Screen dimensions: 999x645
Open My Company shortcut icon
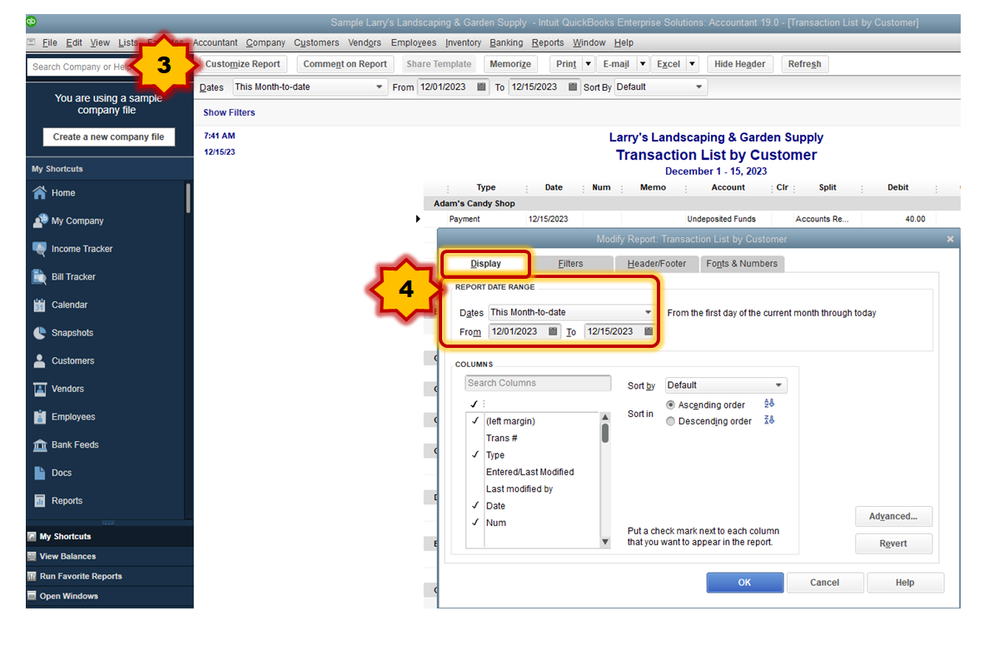pyautogui.click(x=40, y=221)
